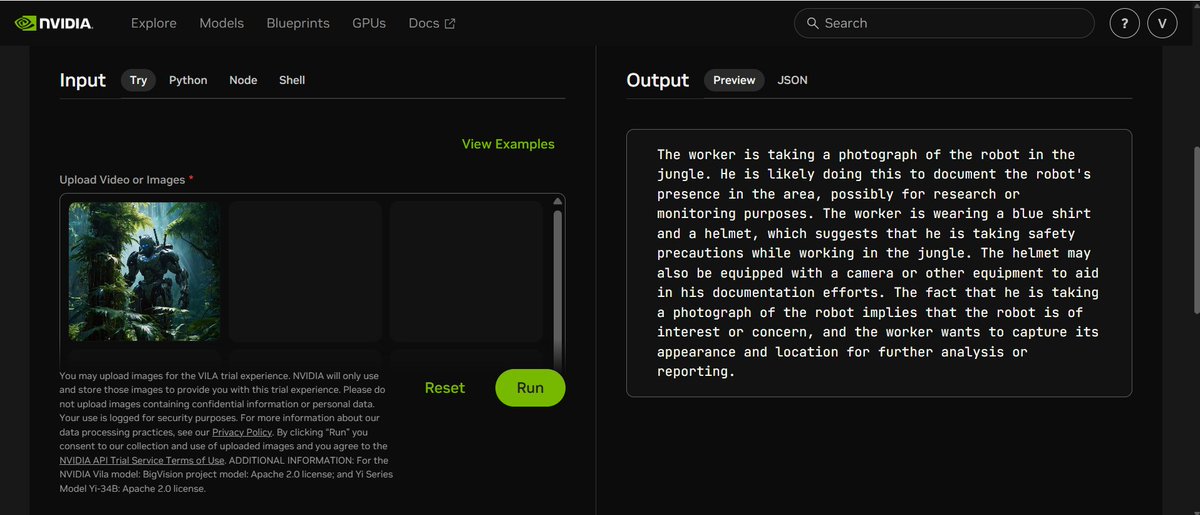Click the NVIDIA logo
The image size is (1200, 515).
tap(54, 23)
